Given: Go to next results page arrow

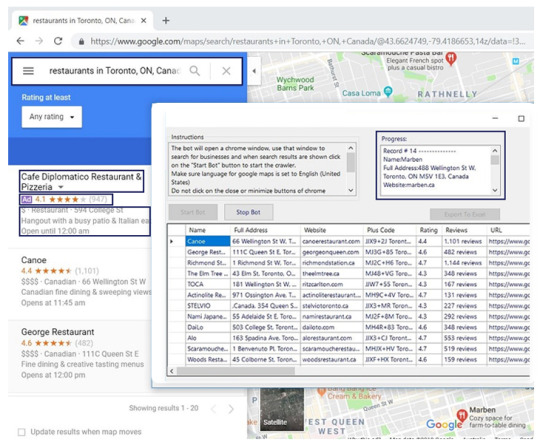Looking at the screenshot, I should coord(231,409).
